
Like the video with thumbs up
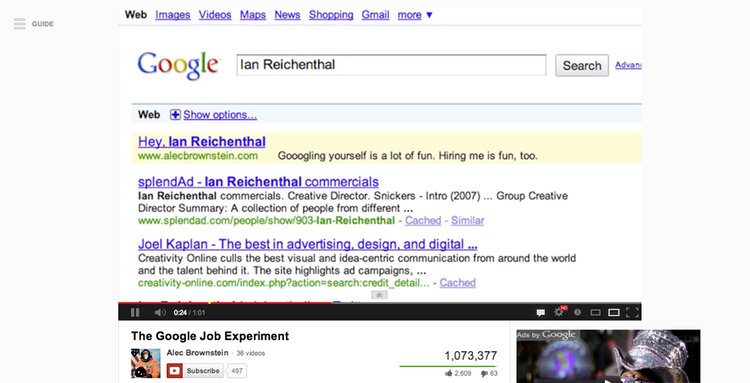(x=448, y=373)
